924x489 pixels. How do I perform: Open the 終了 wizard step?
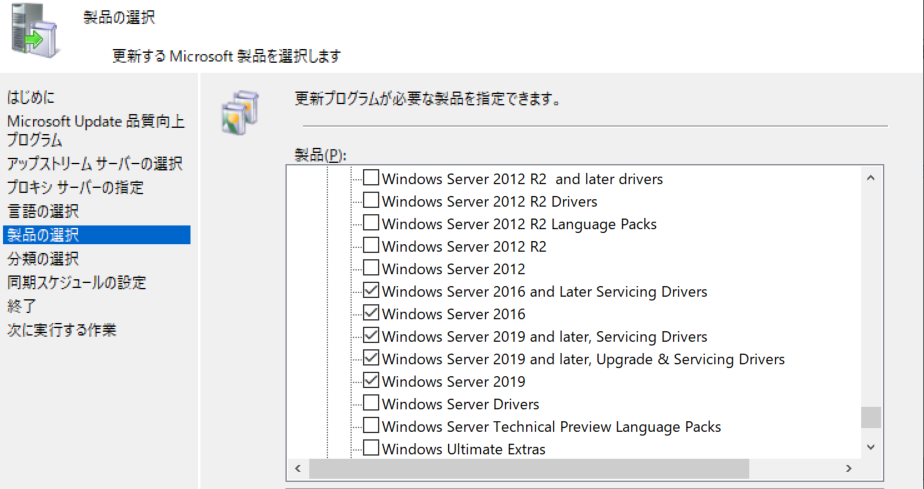point(22,306)
